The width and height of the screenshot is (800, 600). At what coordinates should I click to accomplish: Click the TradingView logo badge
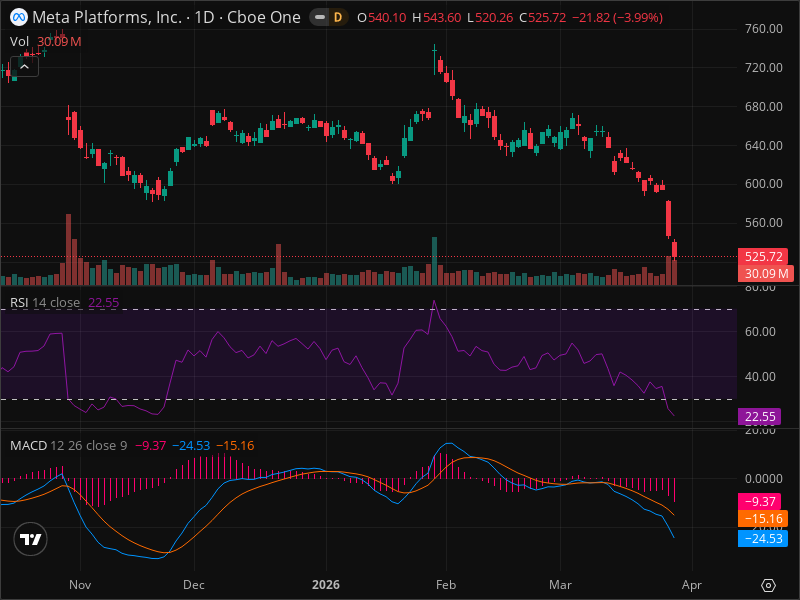coord(31,539)
